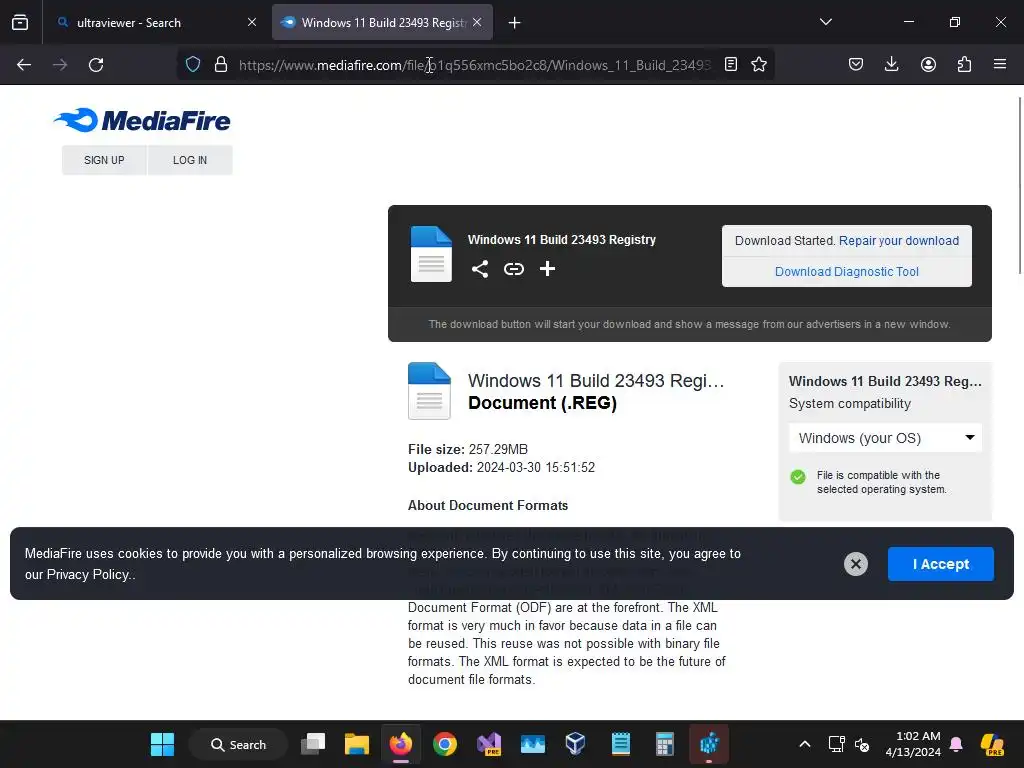Click the MediaFire logo
Viewport: 1024px width, 768px height.
point(142,120)
